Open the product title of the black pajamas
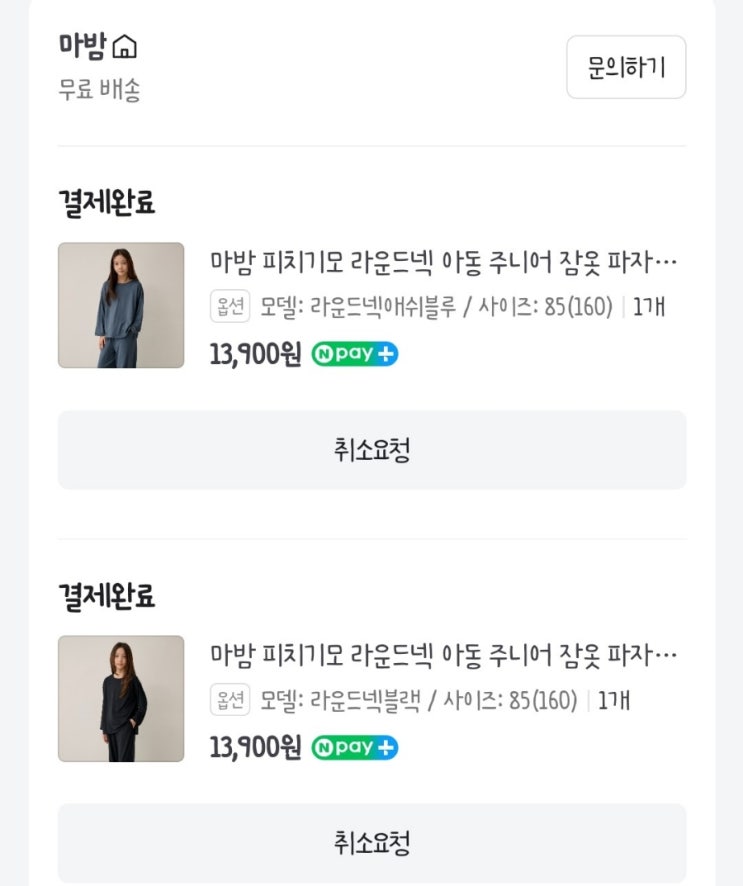This screenshot has width=743, height=886. 443,656
